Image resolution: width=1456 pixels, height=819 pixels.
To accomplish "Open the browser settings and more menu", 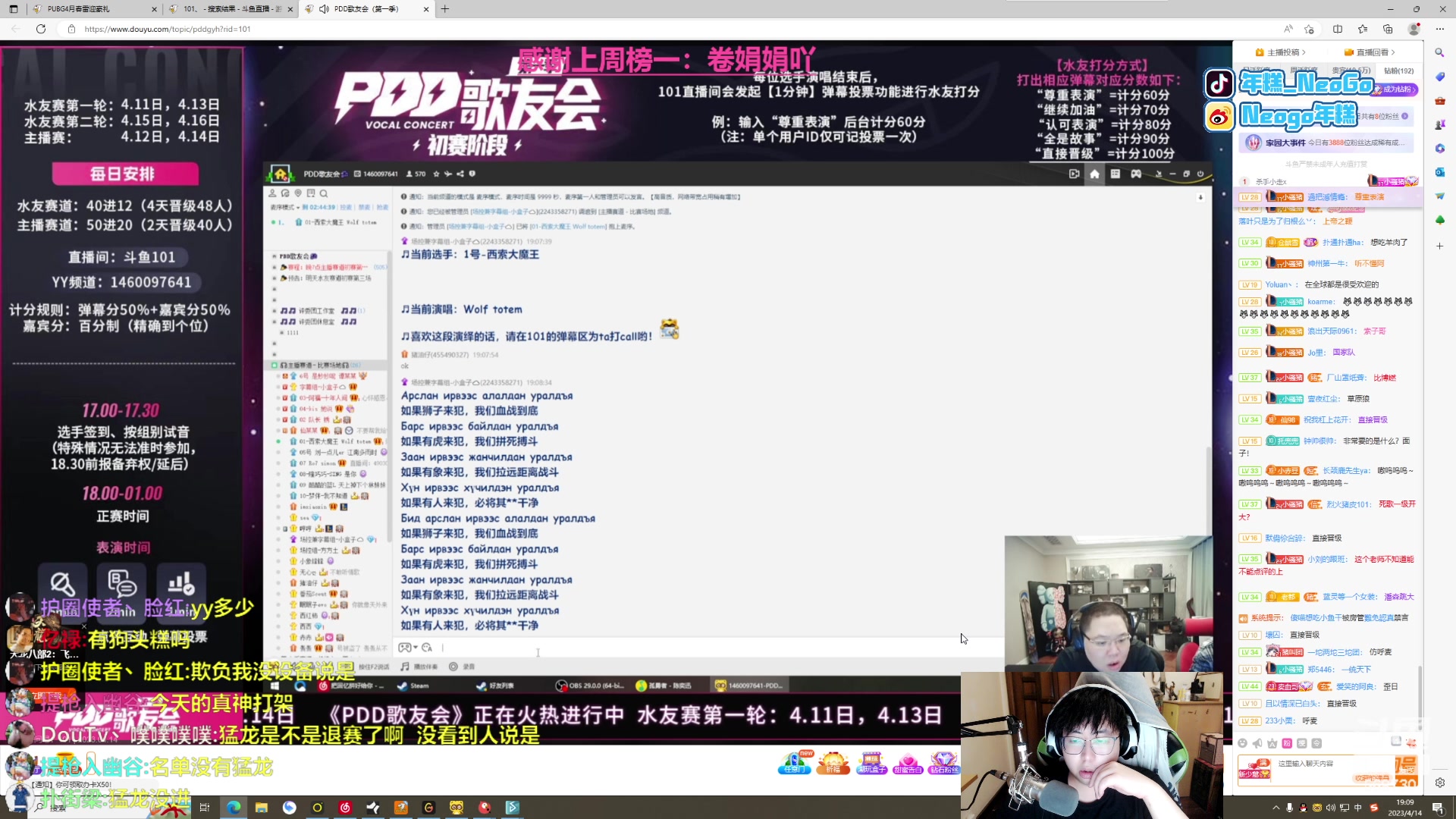I will click(1439, 29).
